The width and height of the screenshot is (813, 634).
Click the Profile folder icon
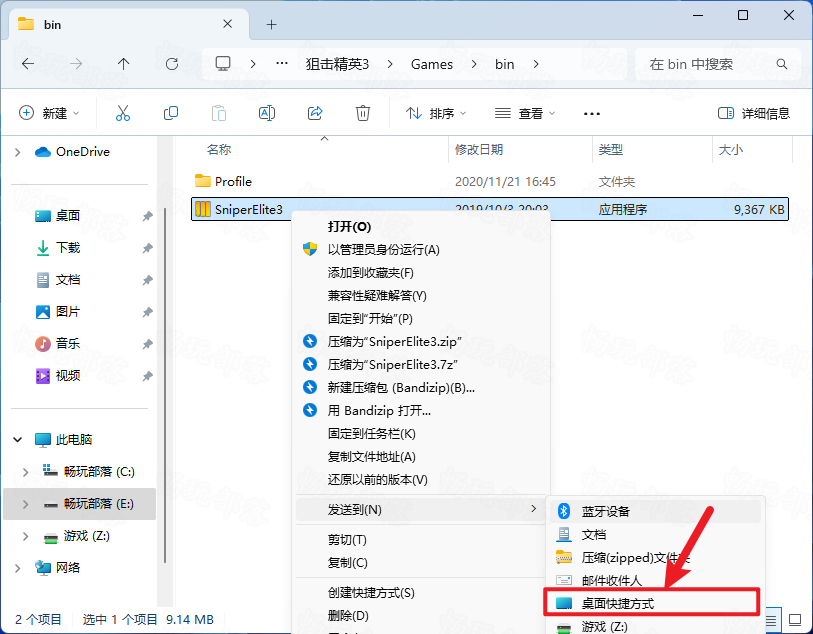(x=202, y=181)
